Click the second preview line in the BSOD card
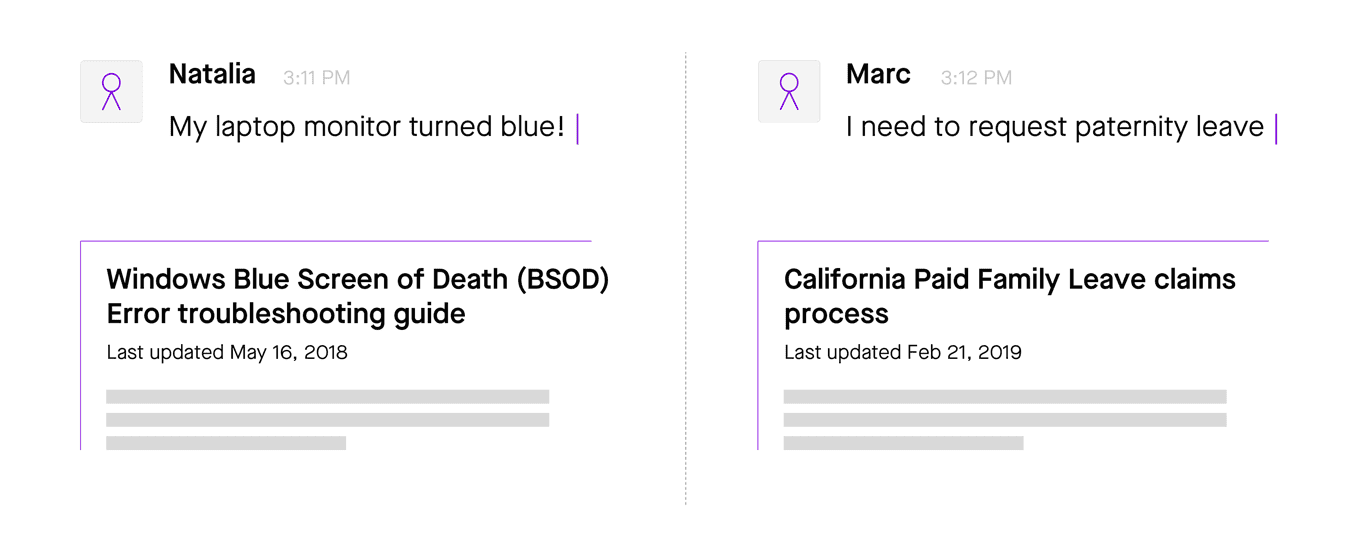Image resolution: width=1366 pixels, height=540 pixels. pos(327,420)
